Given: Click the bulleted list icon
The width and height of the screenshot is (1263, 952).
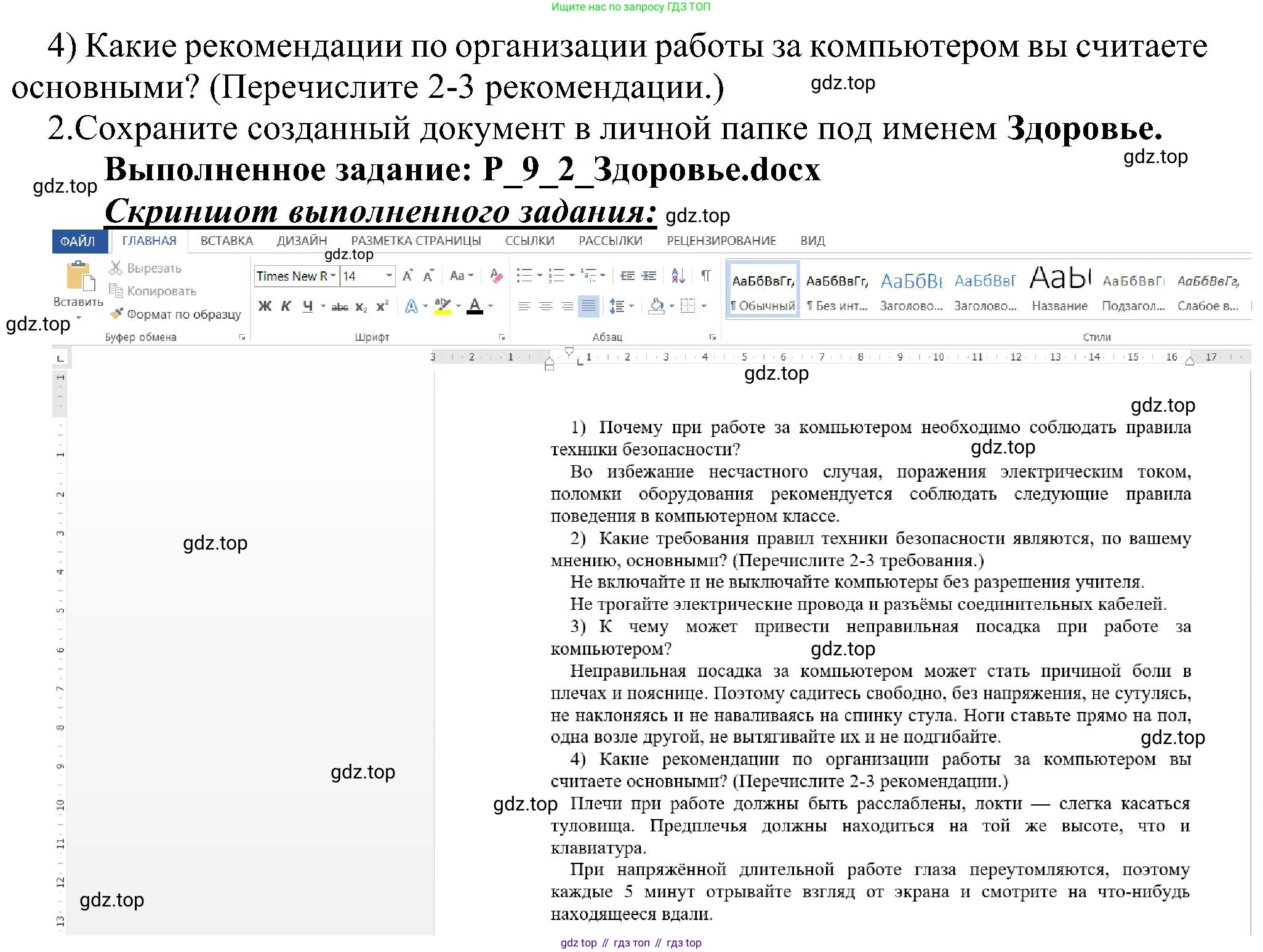Looking at the screenshot, I should click(524, 275).
